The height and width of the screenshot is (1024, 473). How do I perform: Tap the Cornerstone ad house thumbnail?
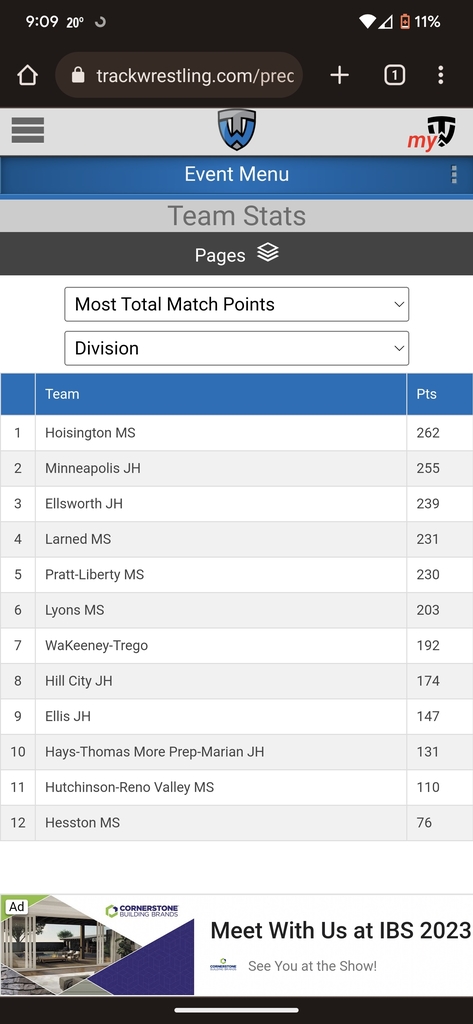click(x=97, y=946)
